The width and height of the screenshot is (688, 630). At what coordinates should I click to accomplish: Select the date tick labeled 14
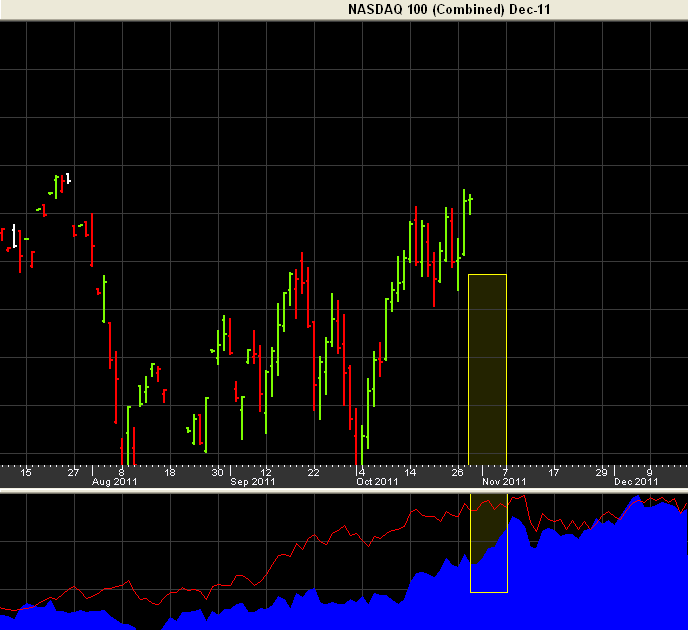[410, 472]
